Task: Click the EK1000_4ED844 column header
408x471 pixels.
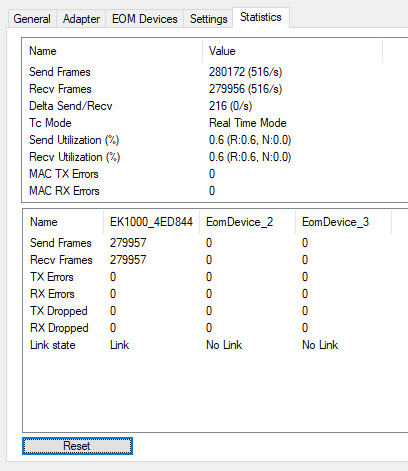Action: tap(151, 222)
